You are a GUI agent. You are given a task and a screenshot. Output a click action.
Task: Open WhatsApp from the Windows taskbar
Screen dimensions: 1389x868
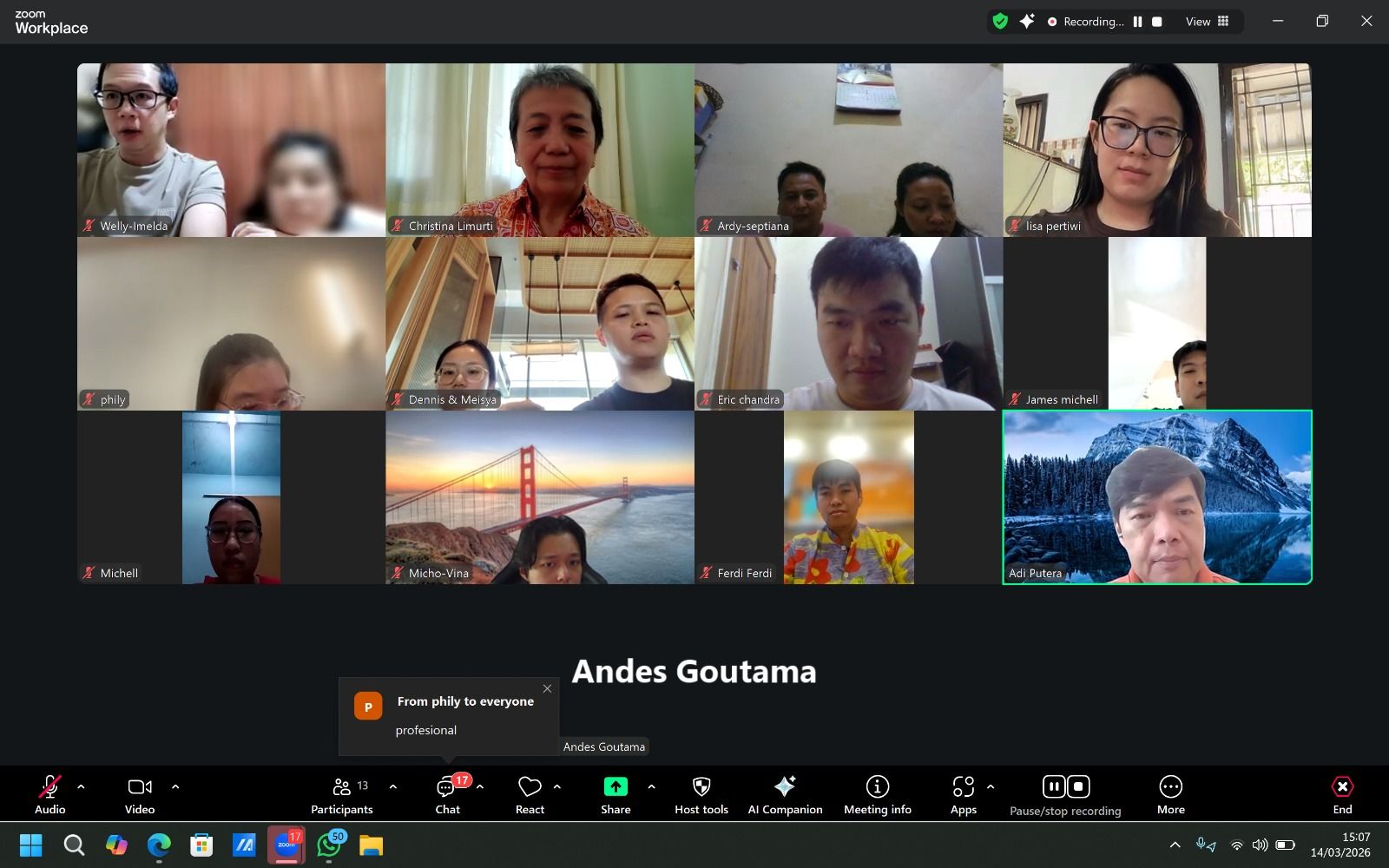point(329,845)
